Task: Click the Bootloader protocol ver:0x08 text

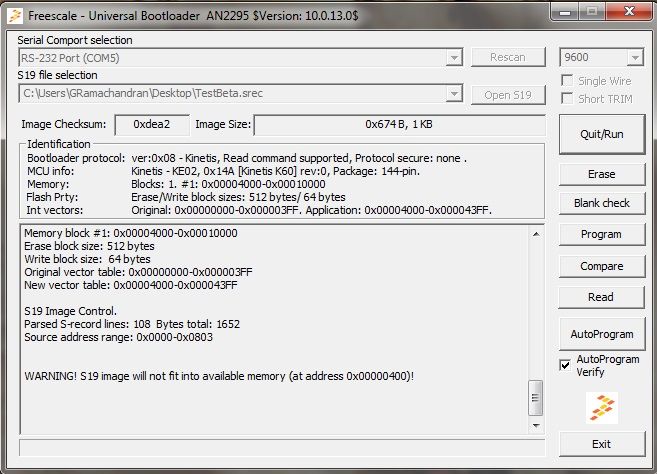Action: 299,158
